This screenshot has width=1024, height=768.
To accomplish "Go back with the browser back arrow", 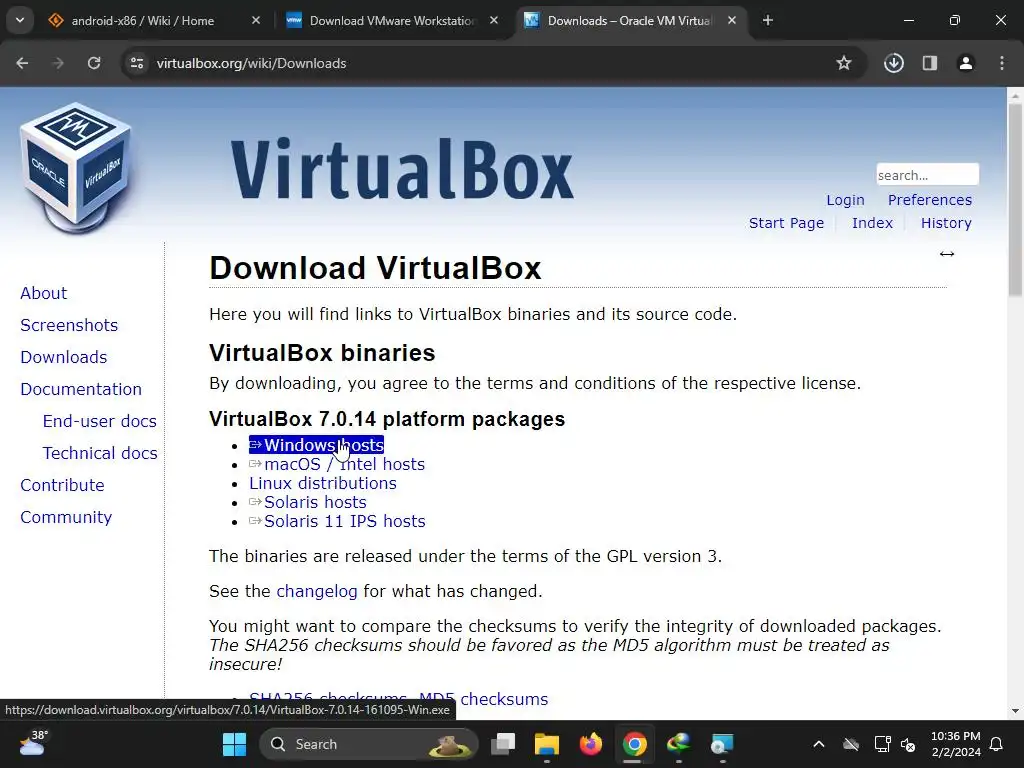I will (x=22, y=63).
